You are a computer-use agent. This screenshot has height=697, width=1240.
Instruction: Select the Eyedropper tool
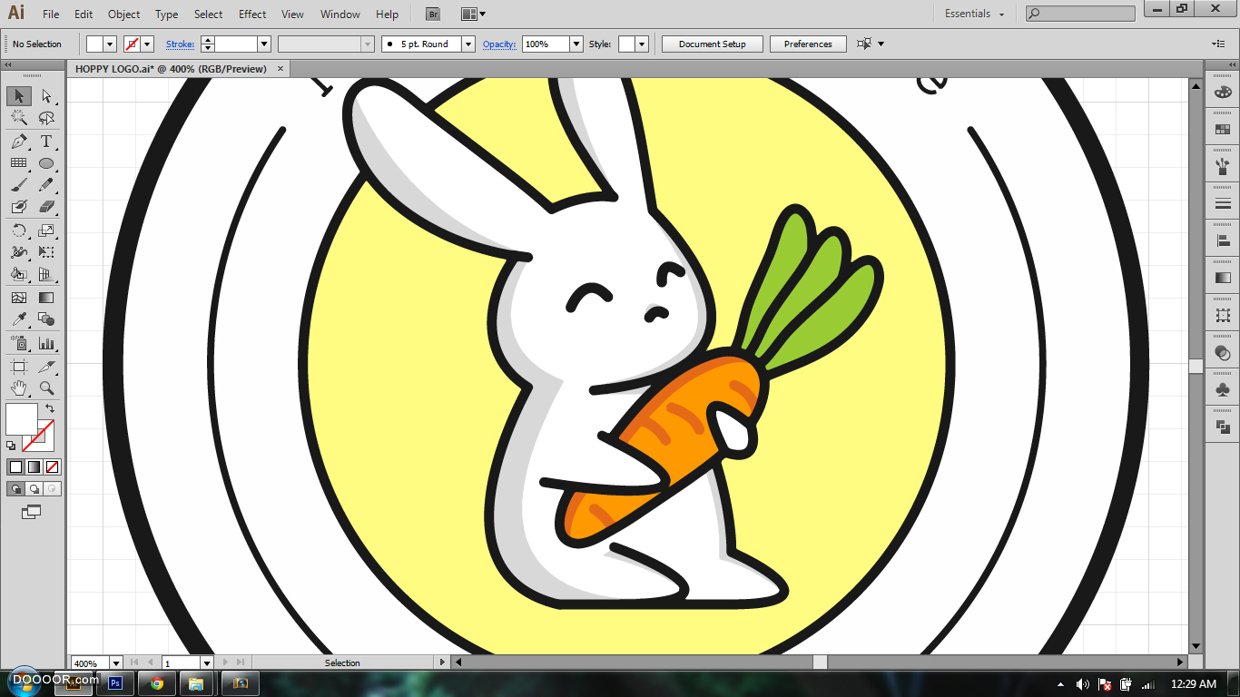pyautogui.click(x=19, y=320)
